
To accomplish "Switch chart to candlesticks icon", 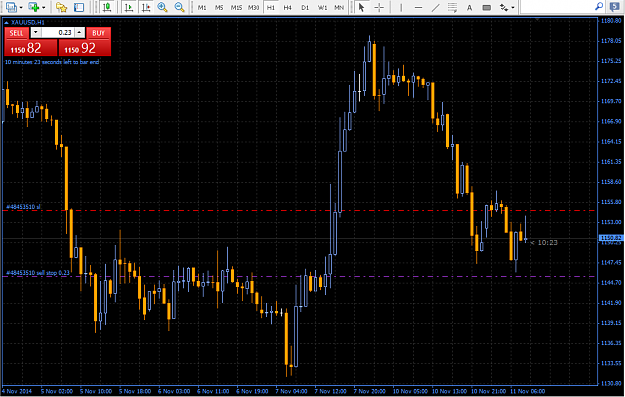I will click(x=107, y=7).
